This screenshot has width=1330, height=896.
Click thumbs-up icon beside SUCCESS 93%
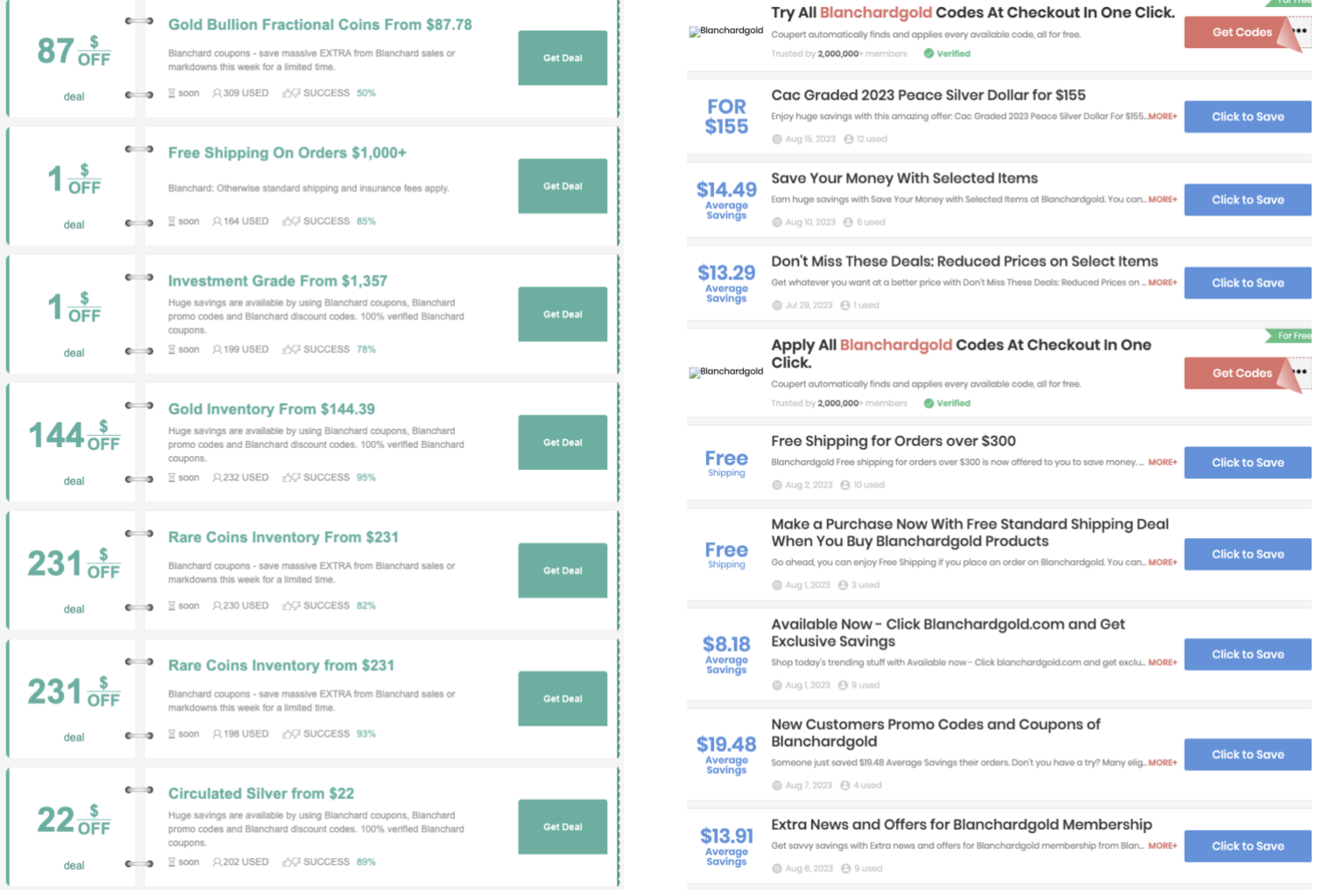pos(291,734)
